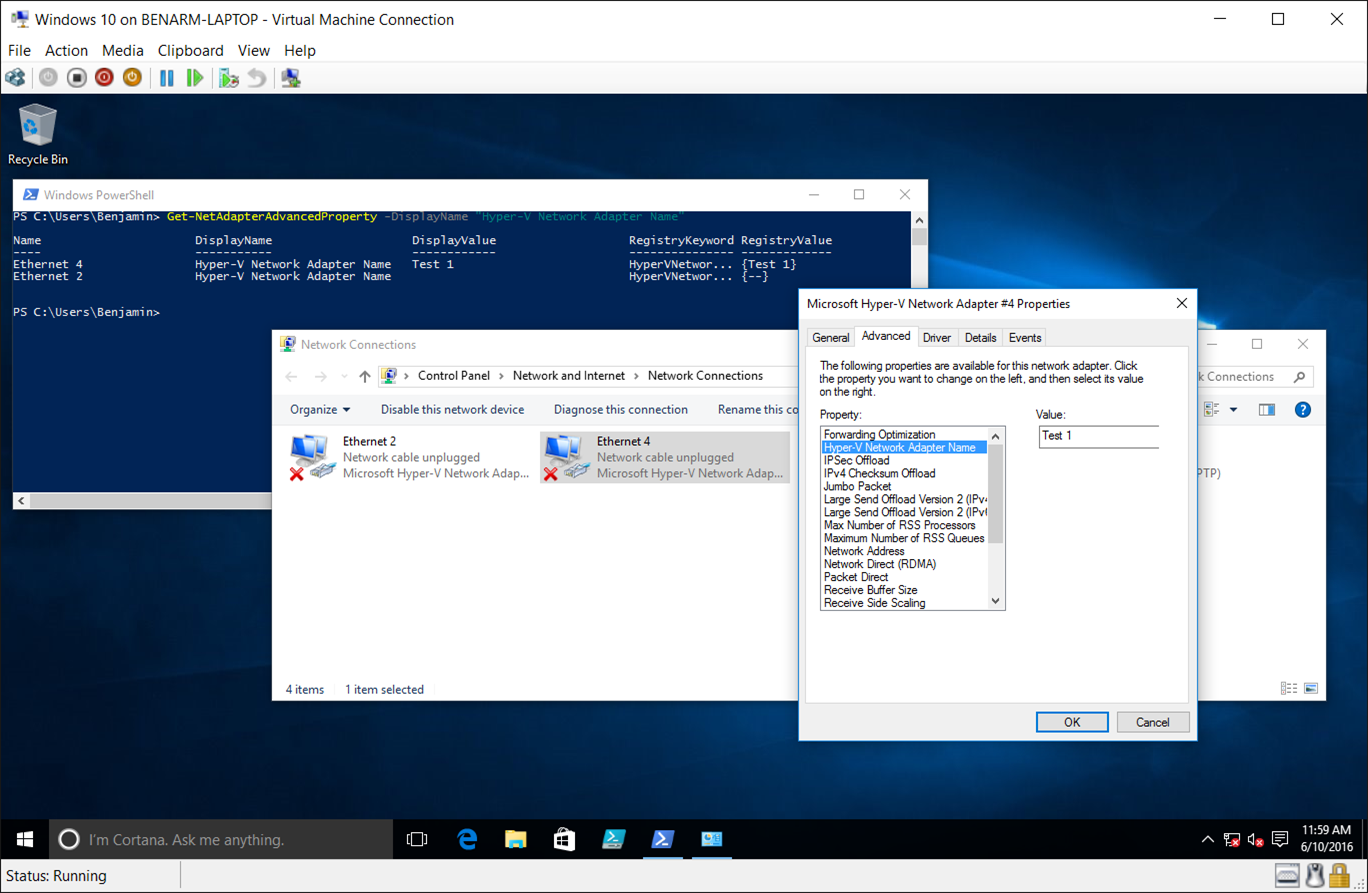This screenshot has height=893, width=1368.
Task: Click Disable this network device
Action: [x=452, y=409]
